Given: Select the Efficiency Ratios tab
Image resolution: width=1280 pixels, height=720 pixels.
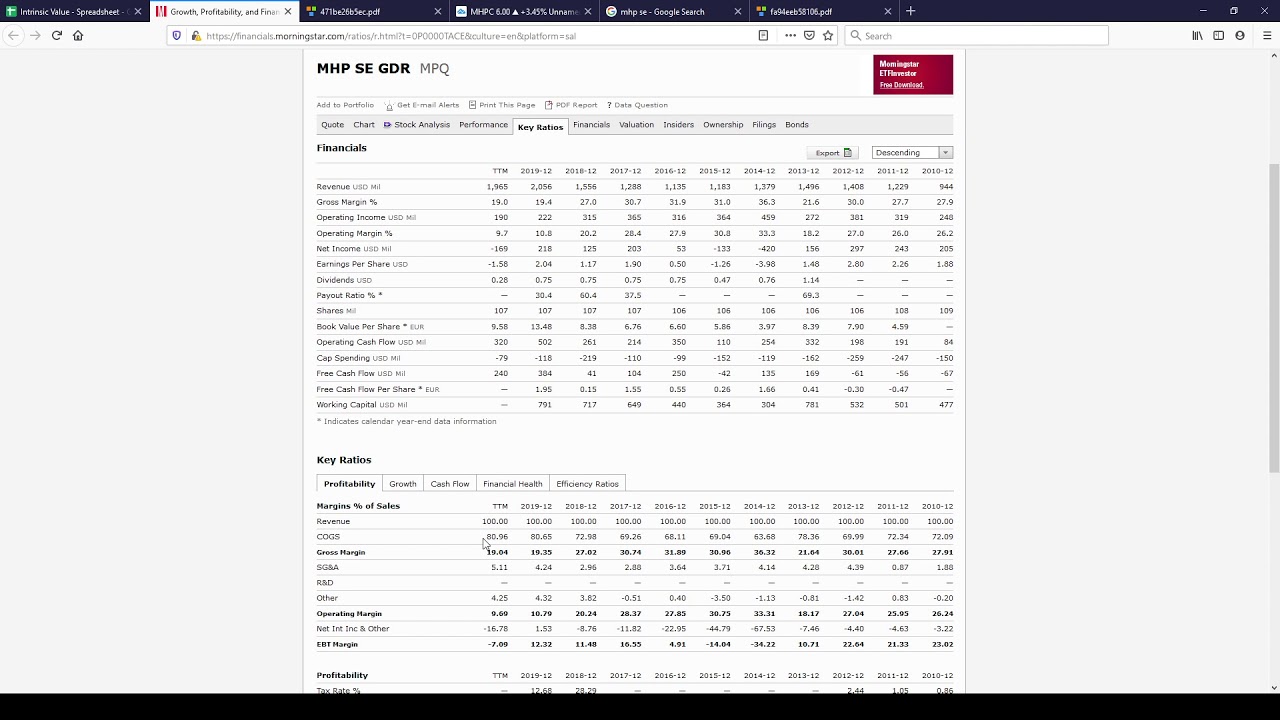Looking at the screenshot, I should point(587,484).
